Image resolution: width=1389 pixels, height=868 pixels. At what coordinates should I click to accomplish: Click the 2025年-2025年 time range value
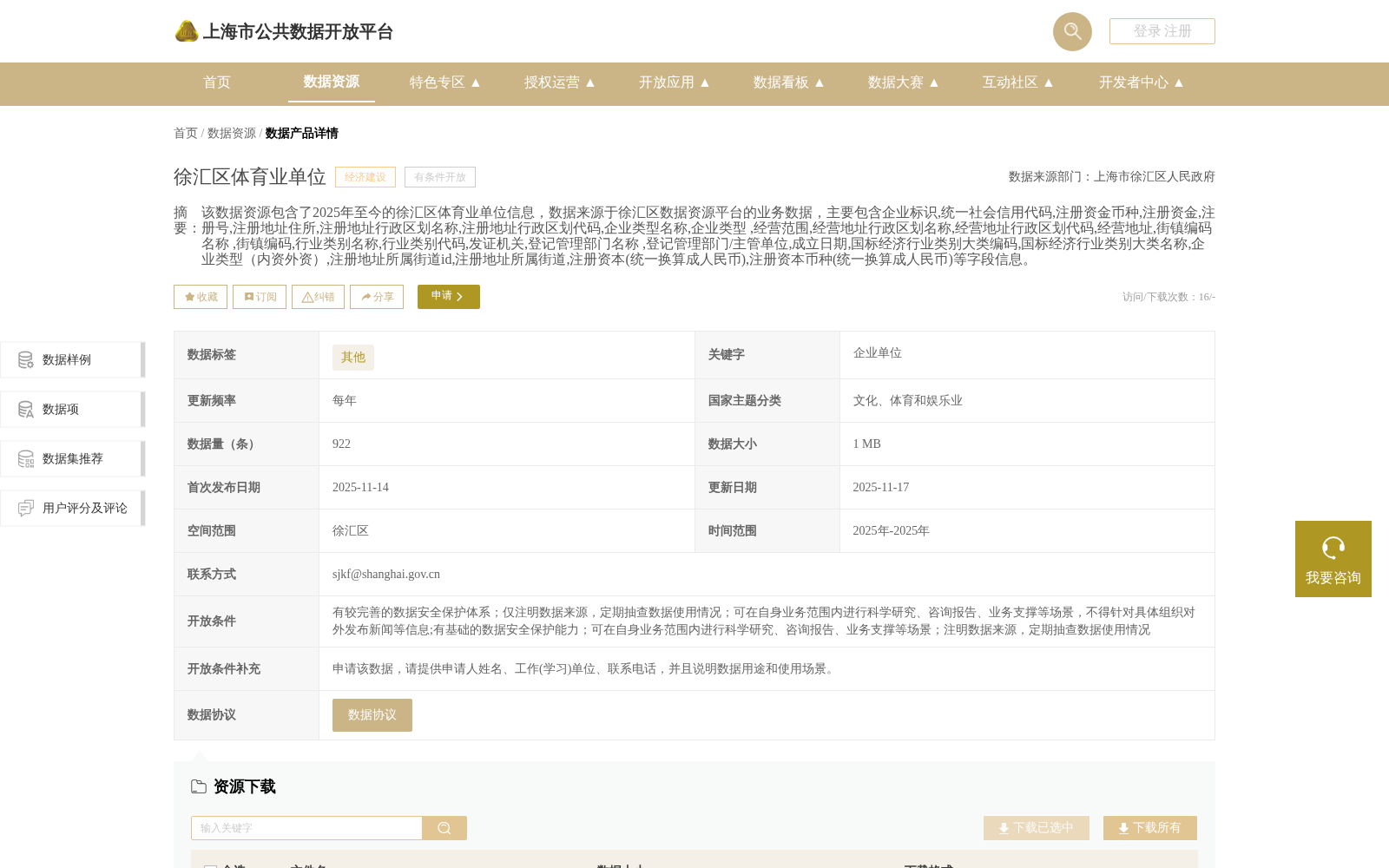[x=892, y=531]
